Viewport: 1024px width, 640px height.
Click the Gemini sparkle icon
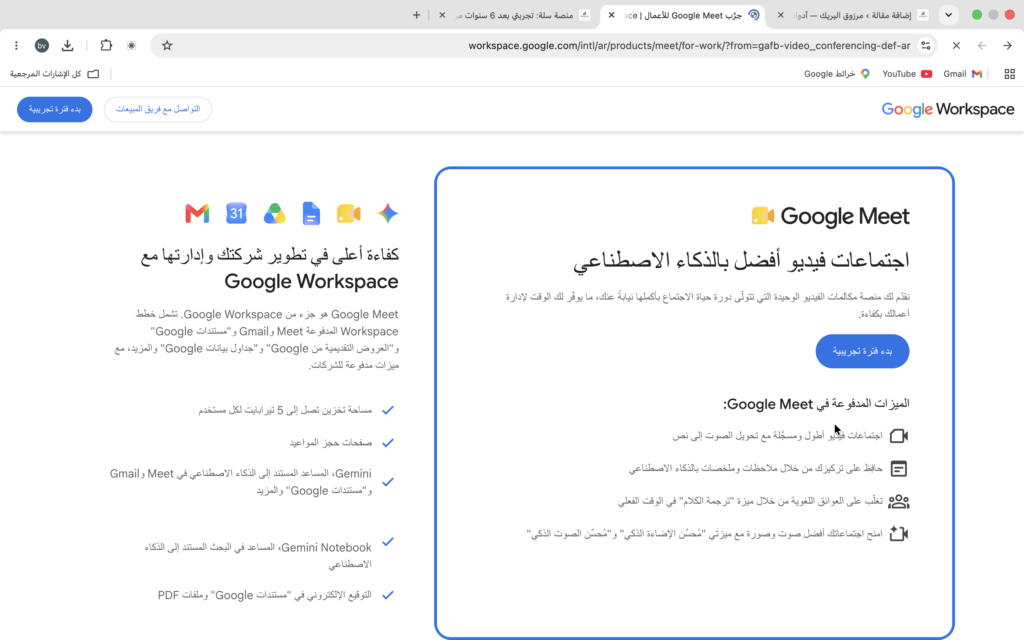[388, 214]
